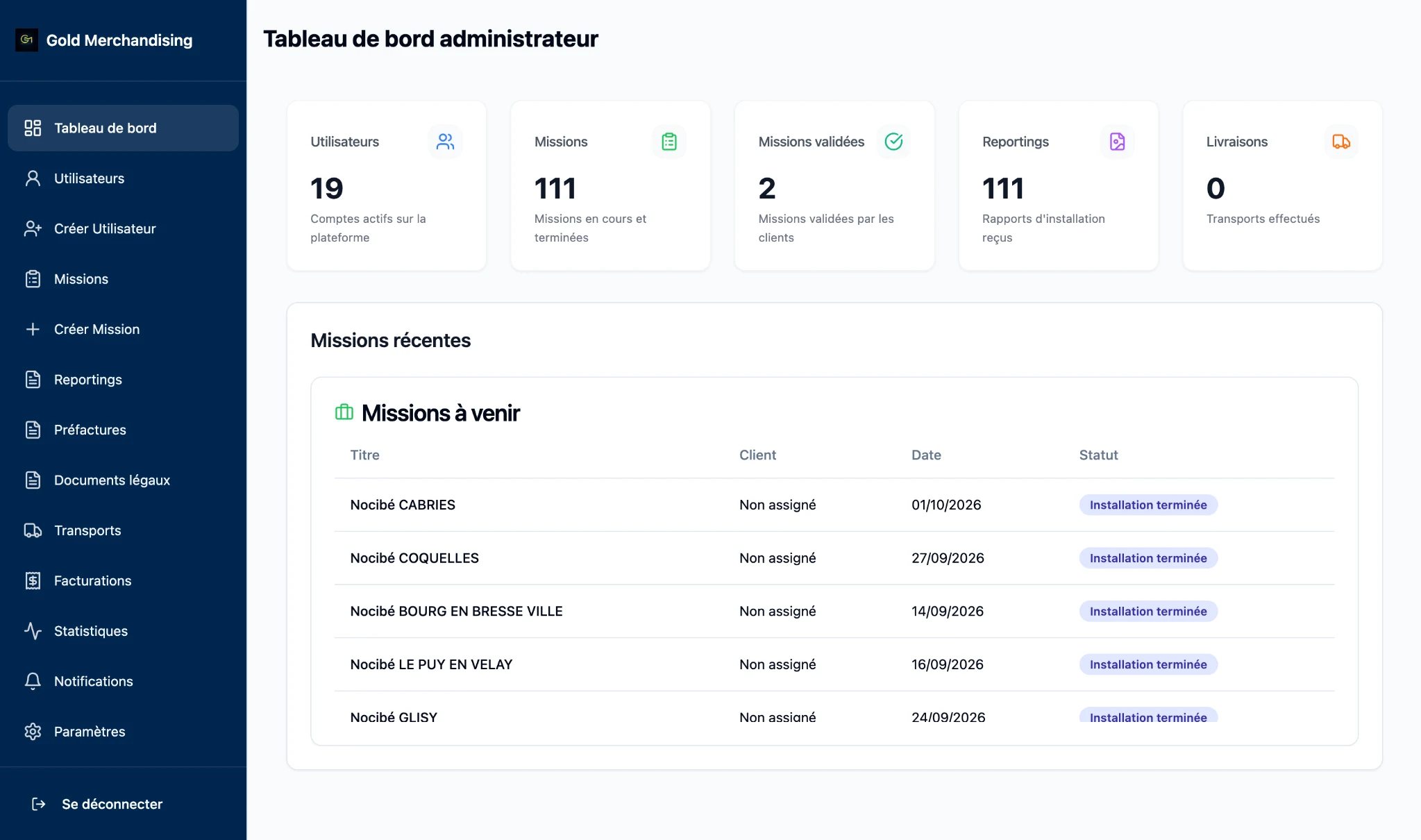Click the 111 count on Reportings card
Image resolution: width=1421 pixels, height=840 pixels.
1003,188
